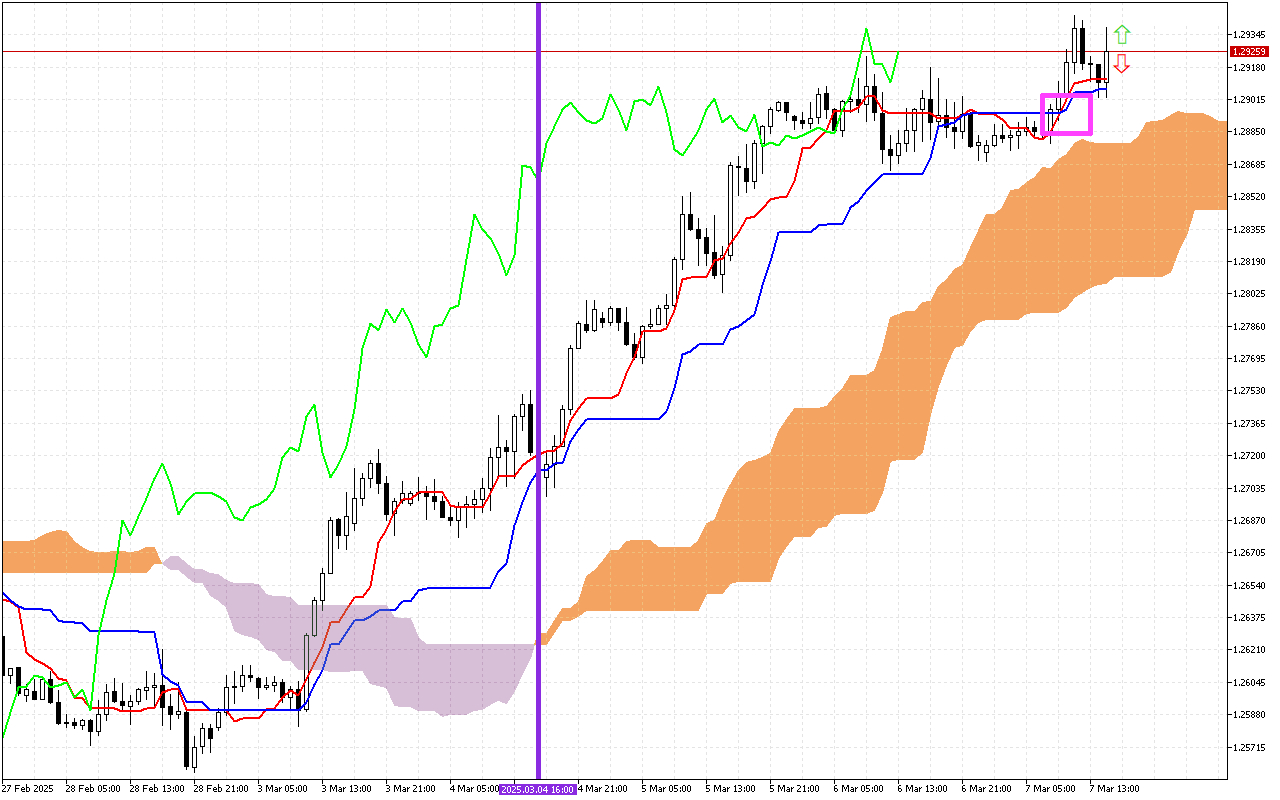Click the 3 Mar 05:00 time label
Image resolution: width=1280 pixels, height=800 pixels.
[283, 789]
